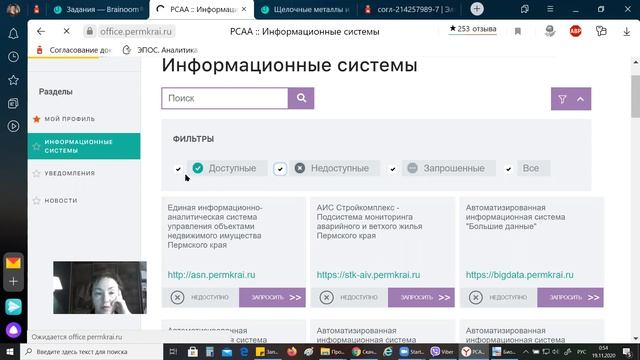This screenshot has height=360, width=640.
Task: Open Согласование bookmark
Action: click(x=74, y=50)
